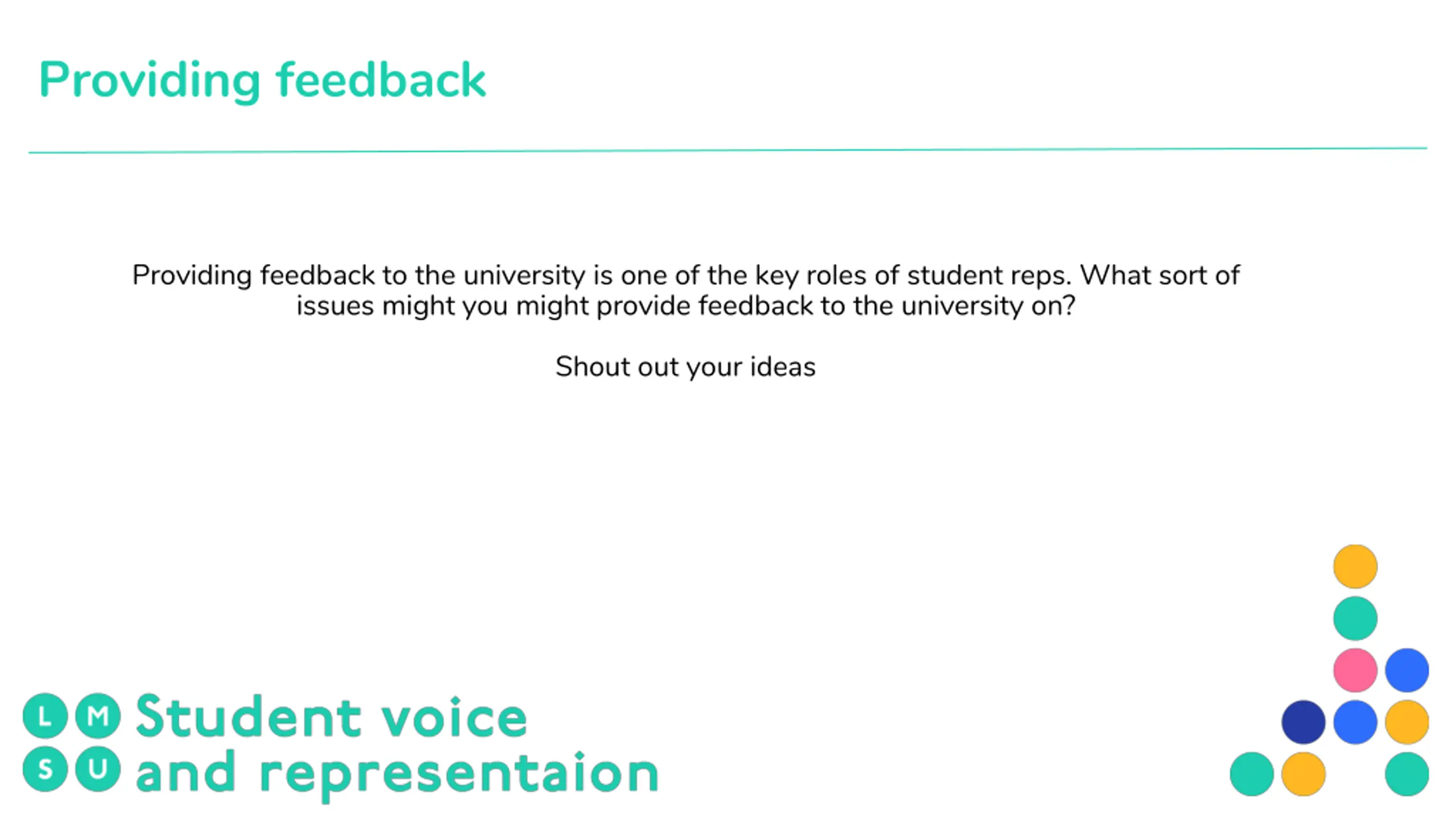Screen dimensions: 1456x819
Task: Click the teal dot under the topmost orange dot
Action: pyautogui.click(x=1355, y=618)
